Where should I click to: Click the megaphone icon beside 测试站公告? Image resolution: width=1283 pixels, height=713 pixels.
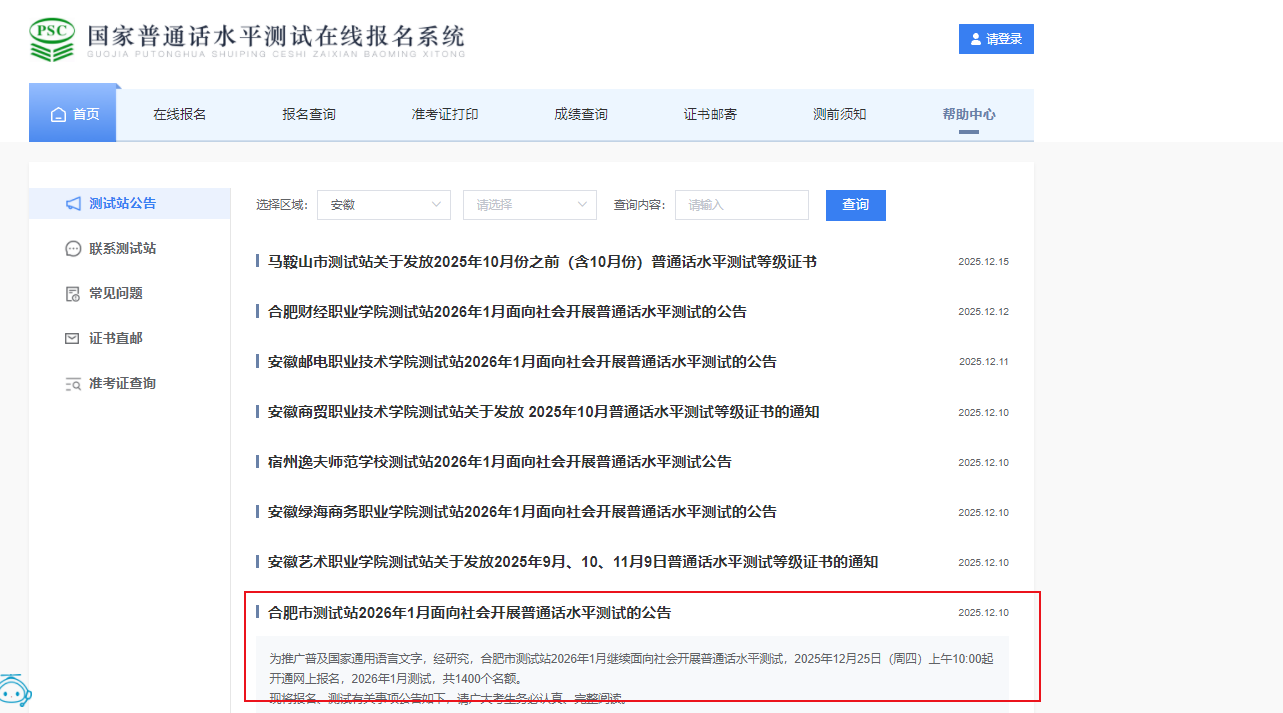[73, 204]
